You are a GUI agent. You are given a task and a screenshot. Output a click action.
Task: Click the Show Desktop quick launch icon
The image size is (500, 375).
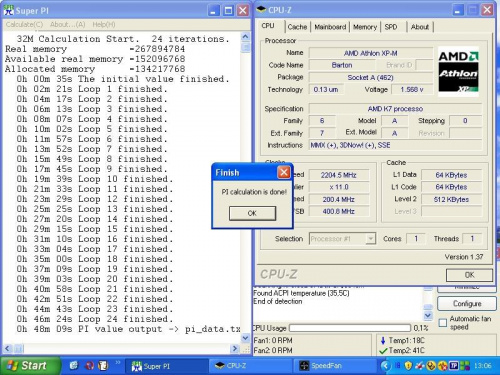74,366
